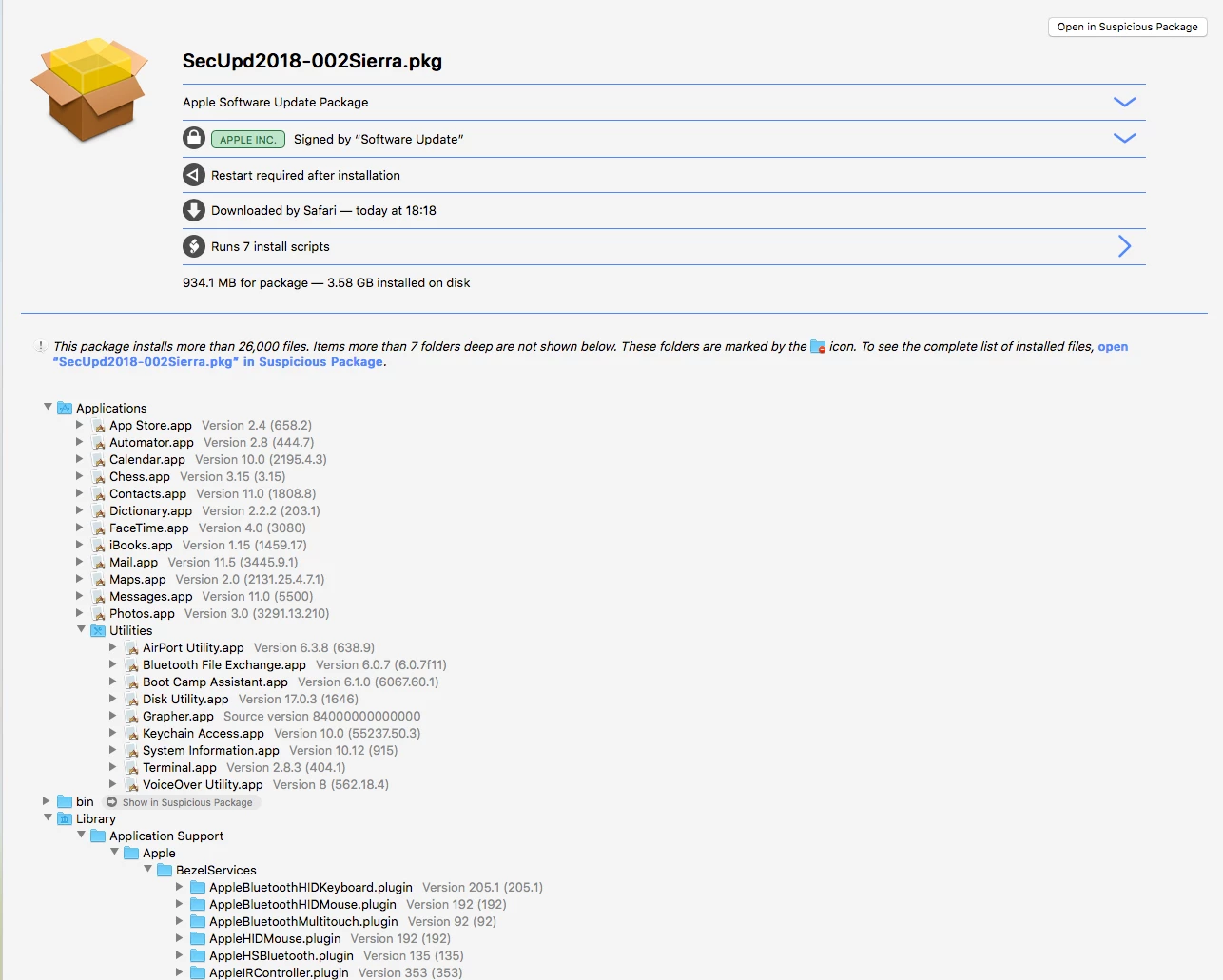Click package title SecUpd2018-002Sierra.pkg
This screenshot has height=980, width=1223.
coord(312,61)
